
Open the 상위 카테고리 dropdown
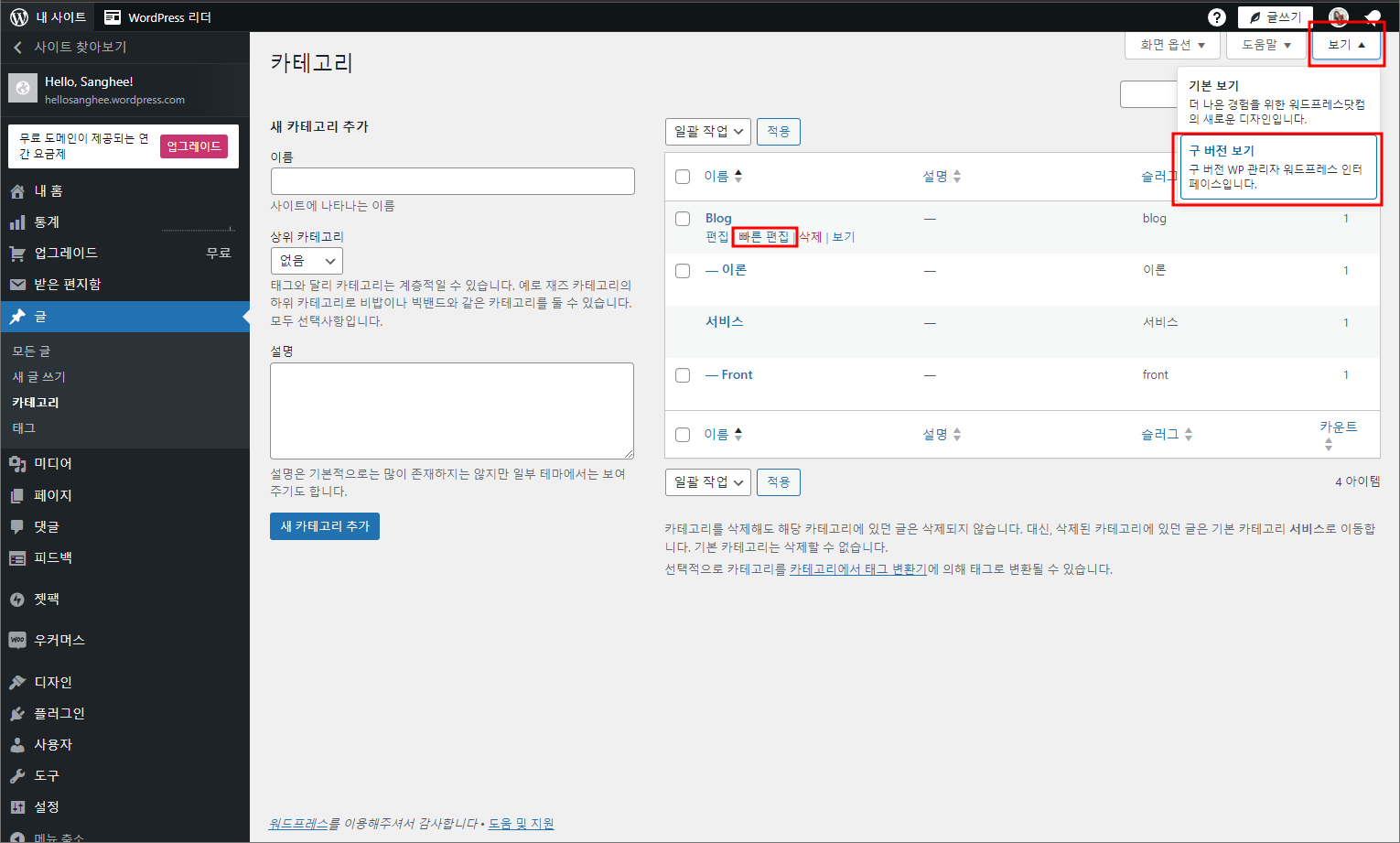pyautogui.click(x=307, y=261)
